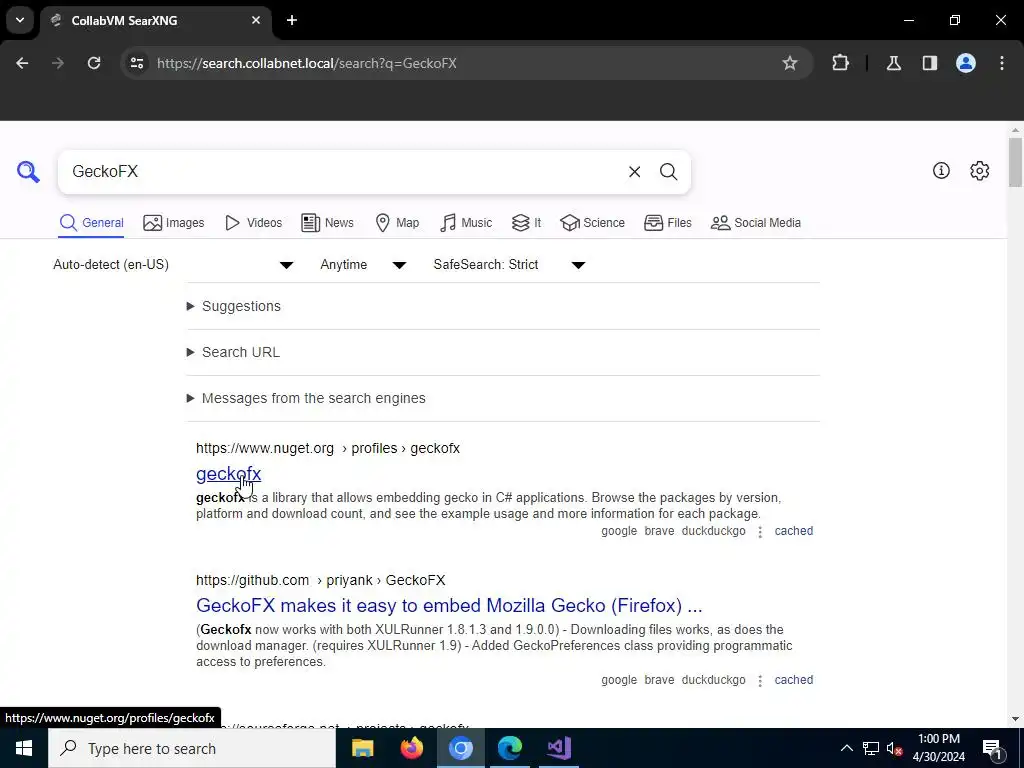Open File Explorer from taskbar

(x=362, y=748)
